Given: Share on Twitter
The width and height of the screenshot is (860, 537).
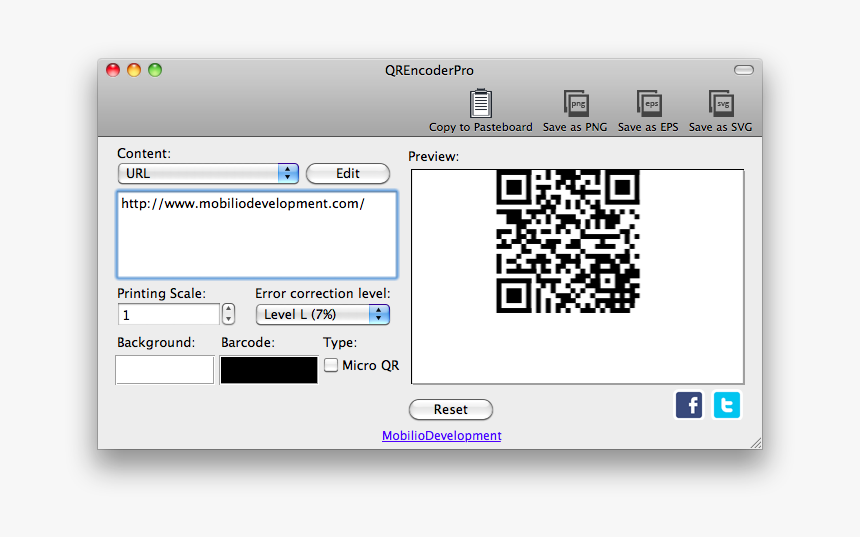Looking at the screenshot, I should click(727, 405).
